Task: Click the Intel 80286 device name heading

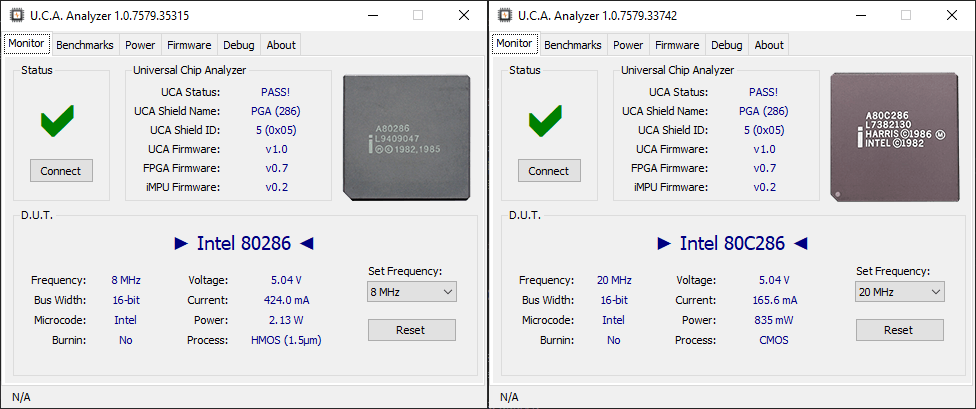Action: 244,243
